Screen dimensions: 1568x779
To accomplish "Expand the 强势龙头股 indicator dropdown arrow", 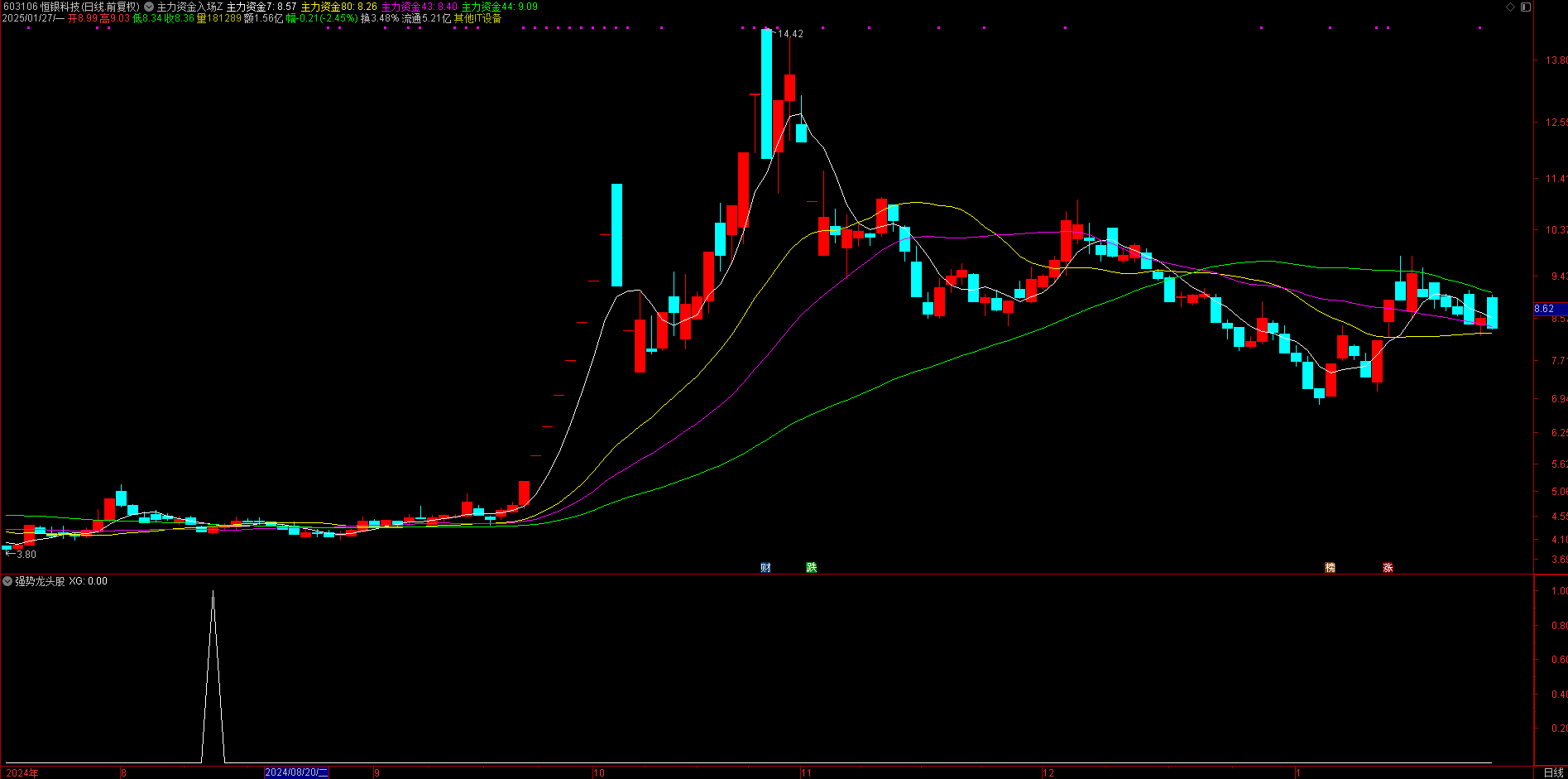I will click(7, 581).
